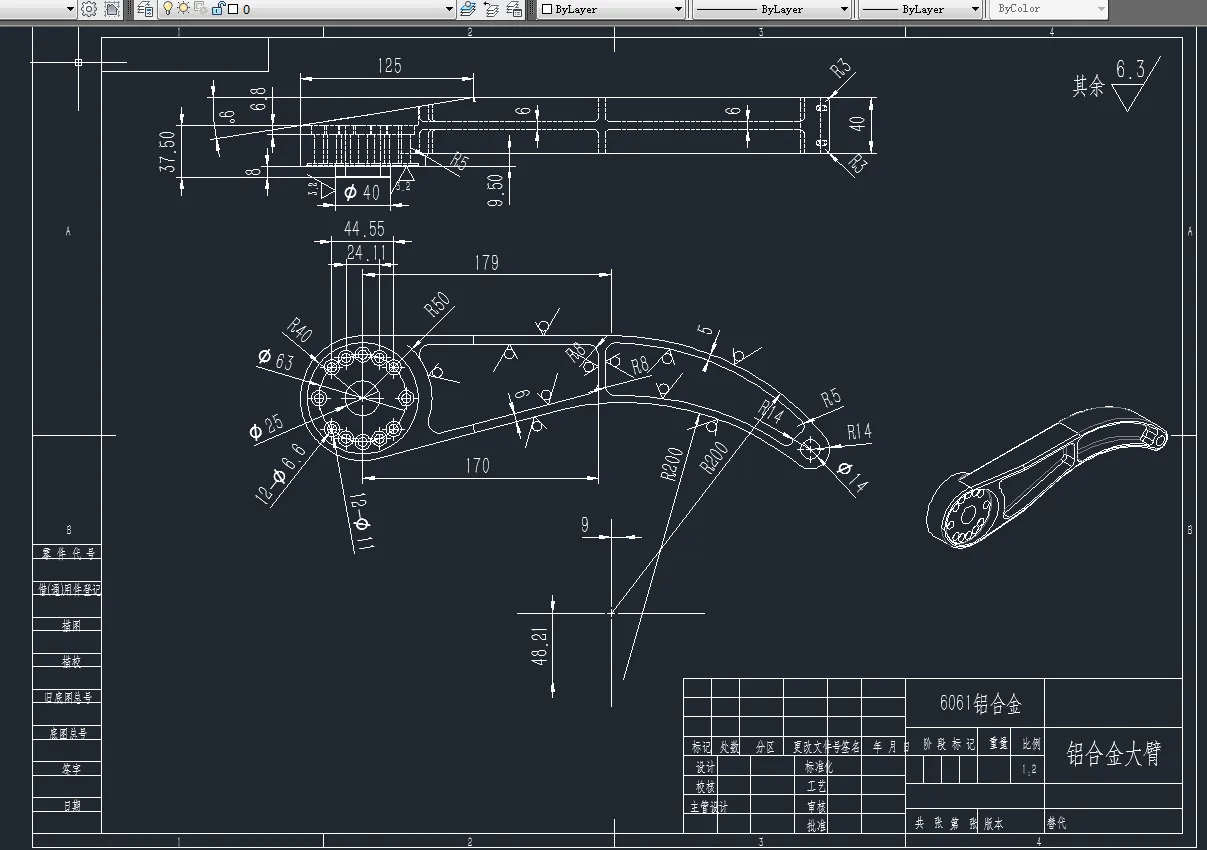Toggle layer 0 freeze sun icon
Screen dimensions: 1207x850
(184, 8)
